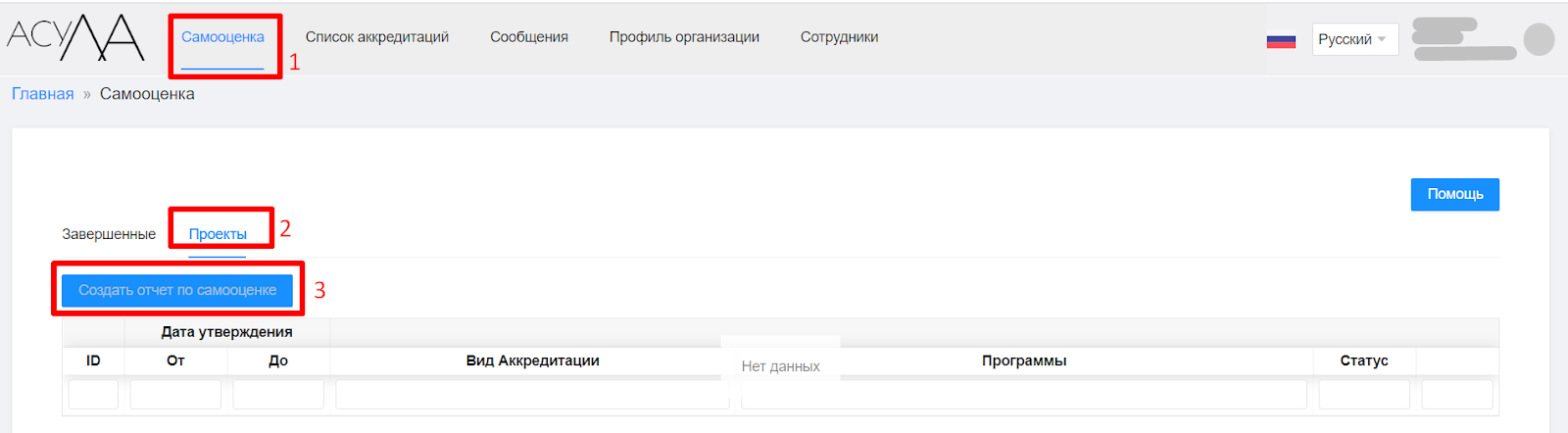Focus the ID filter field
This screenshot has width=1568, height=433.
click(x=93, y=395)
